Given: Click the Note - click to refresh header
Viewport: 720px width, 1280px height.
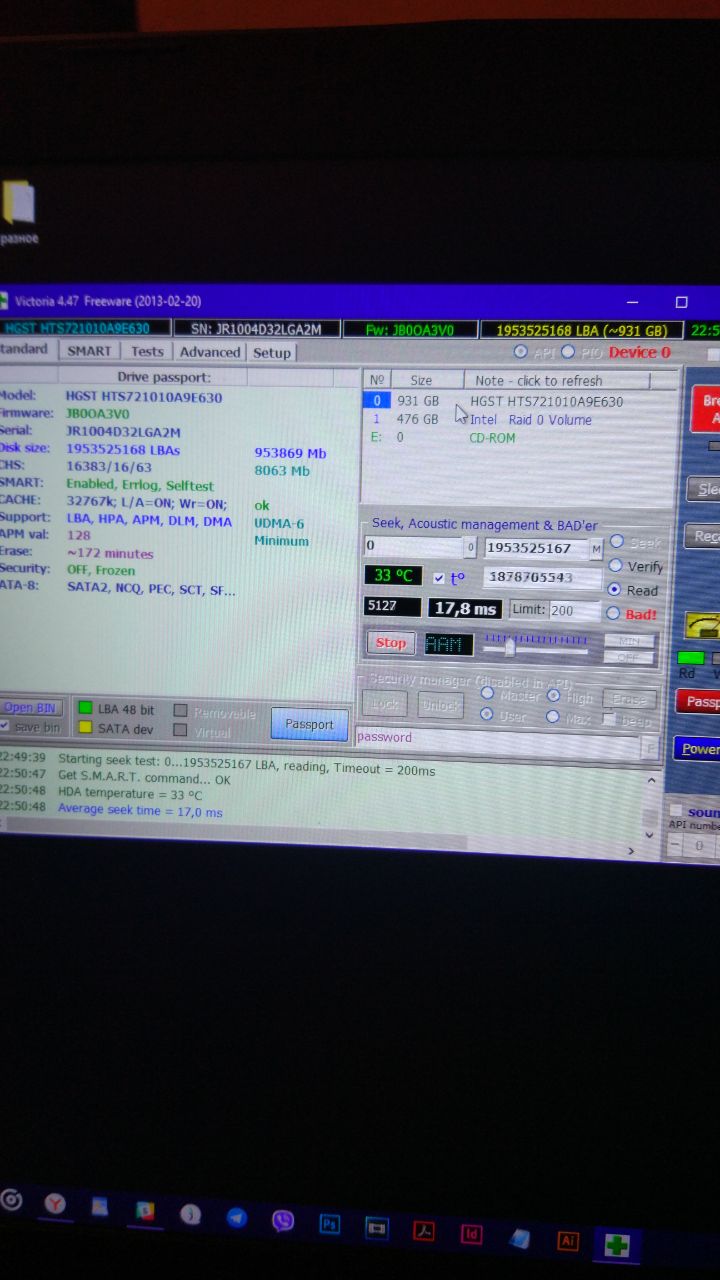Looking at the screenshot, I should 556,381.
